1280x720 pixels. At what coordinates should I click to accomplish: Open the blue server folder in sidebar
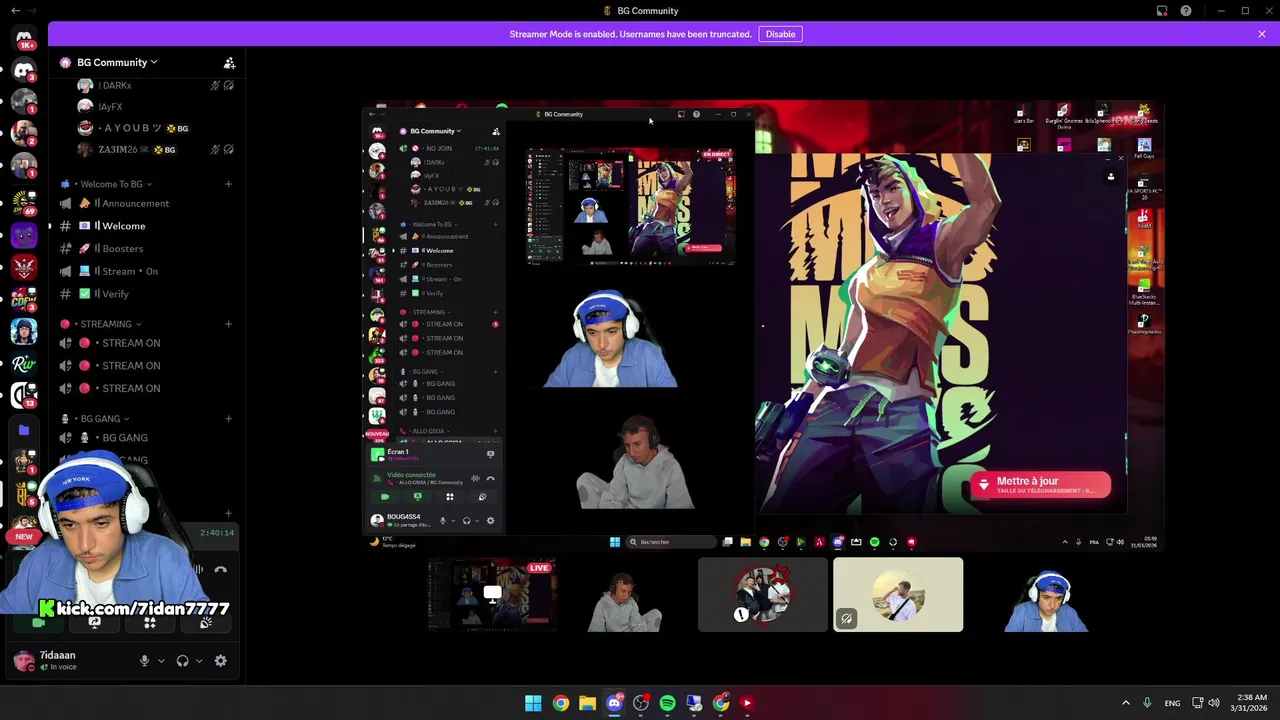pyautogui.click(x=24, y=430)
